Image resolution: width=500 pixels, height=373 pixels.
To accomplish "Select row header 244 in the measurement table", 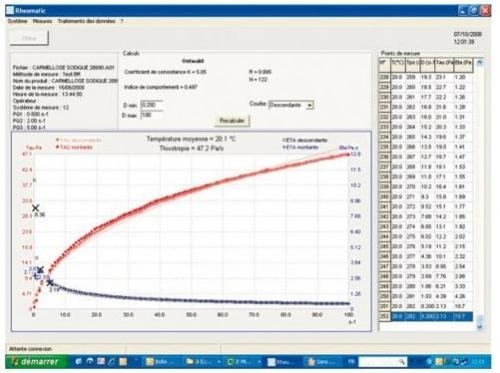I will [x=385, y=236].
